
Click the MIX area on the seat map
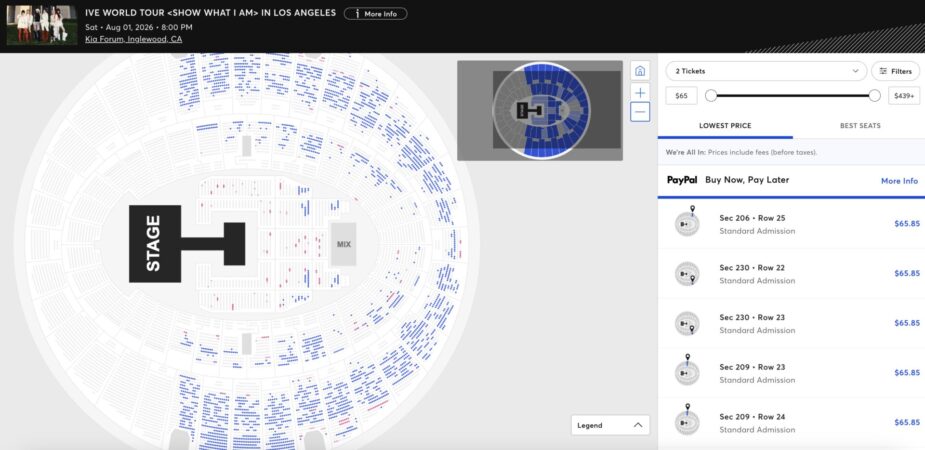[343, 244]
